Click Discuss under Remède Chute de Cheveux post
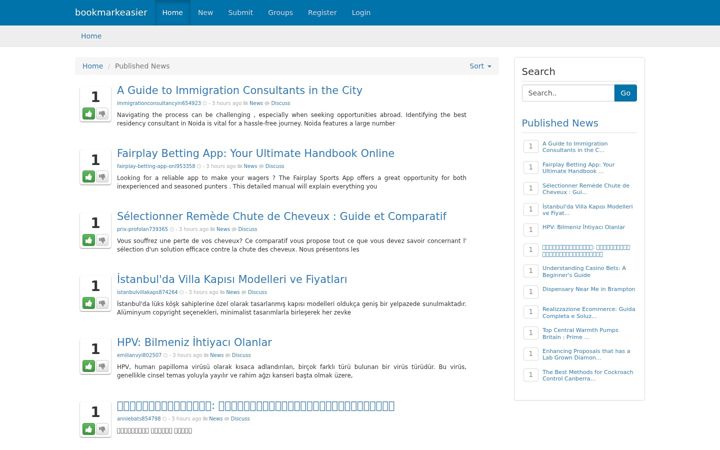720x450 pixels. [248, 229]
